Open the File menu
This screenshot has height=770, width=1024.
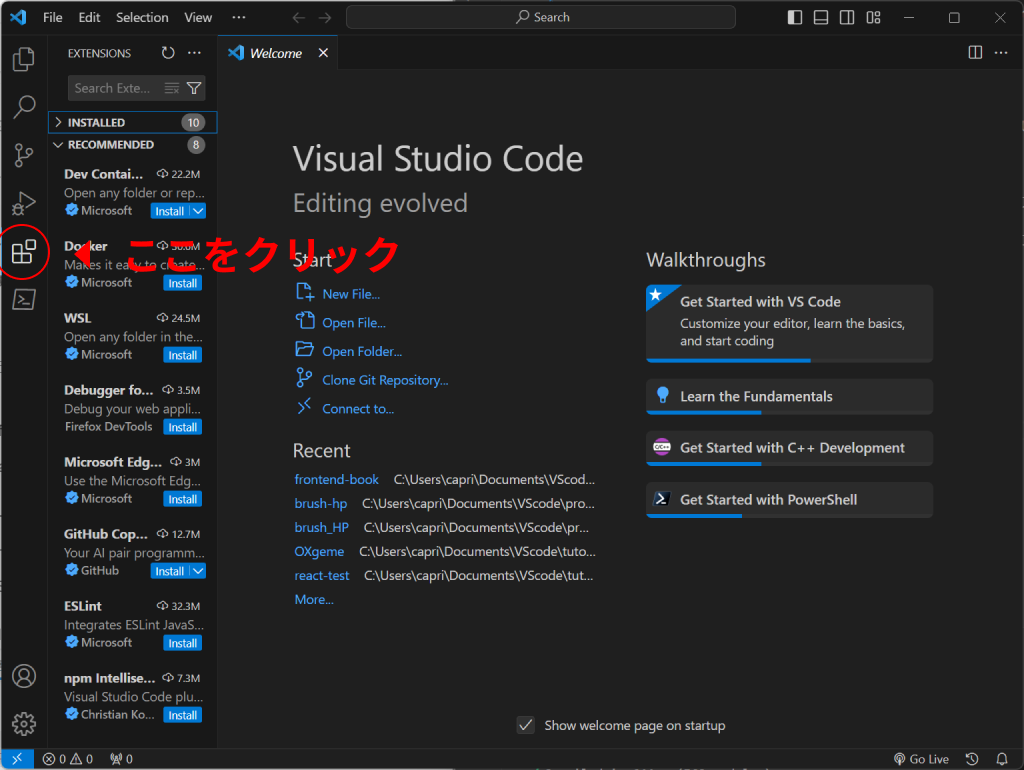(53, 18)
